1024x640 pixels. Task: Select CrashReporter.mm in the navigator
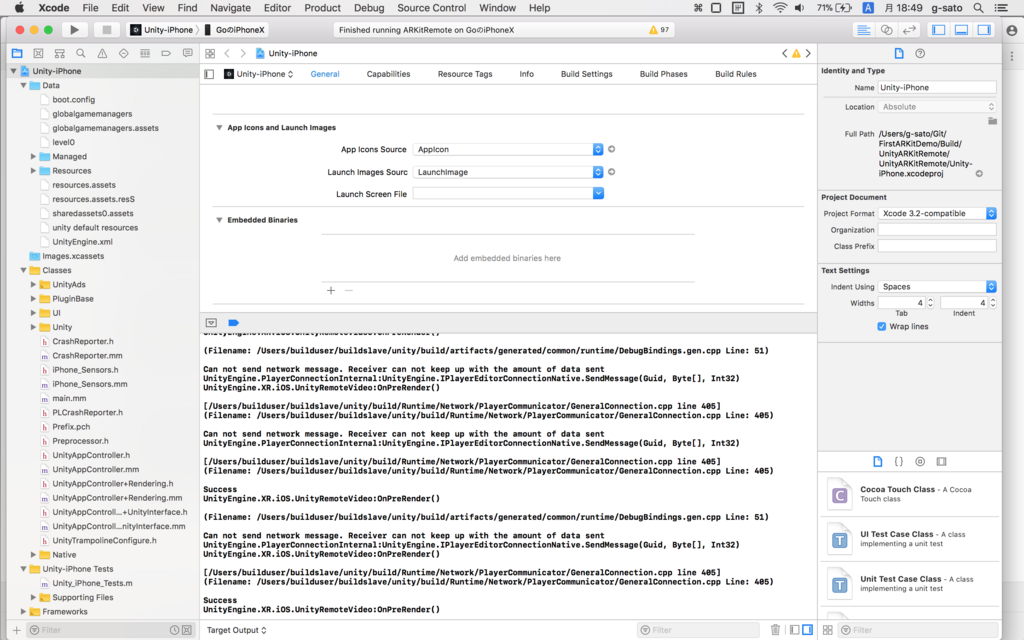88,356
